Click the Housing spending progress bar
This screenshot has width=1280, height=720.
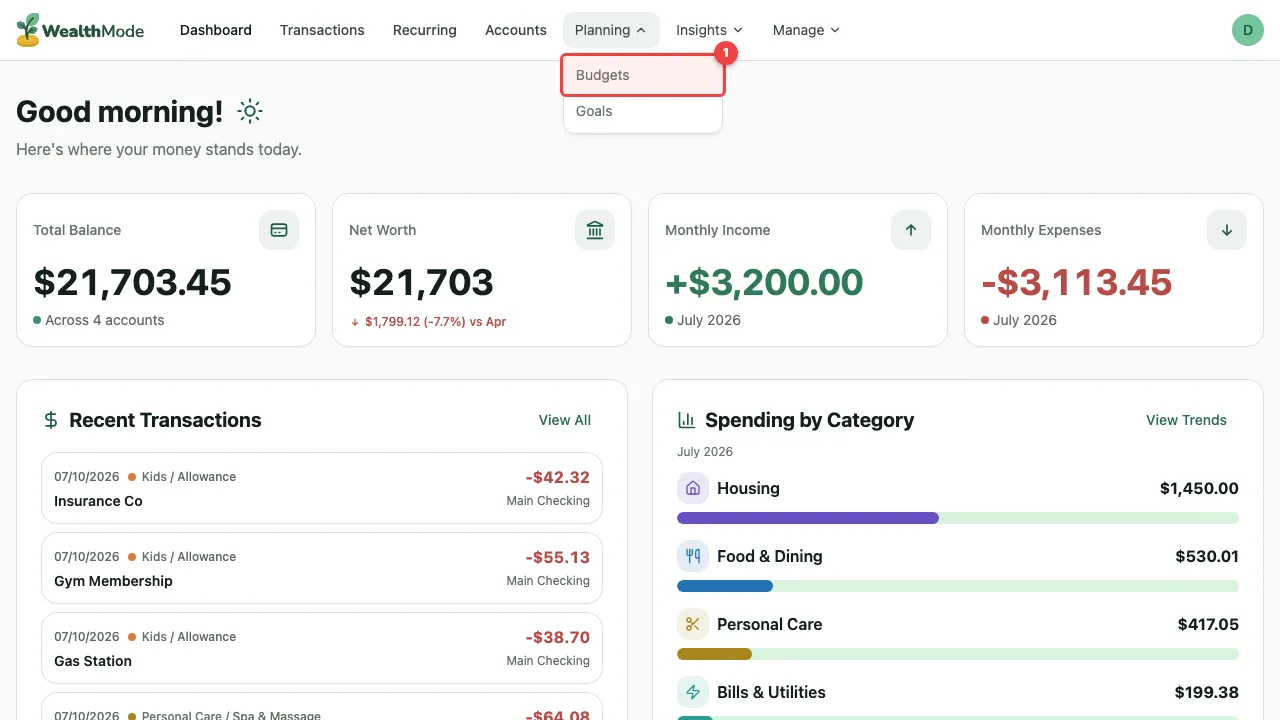(x=958, y=518)
